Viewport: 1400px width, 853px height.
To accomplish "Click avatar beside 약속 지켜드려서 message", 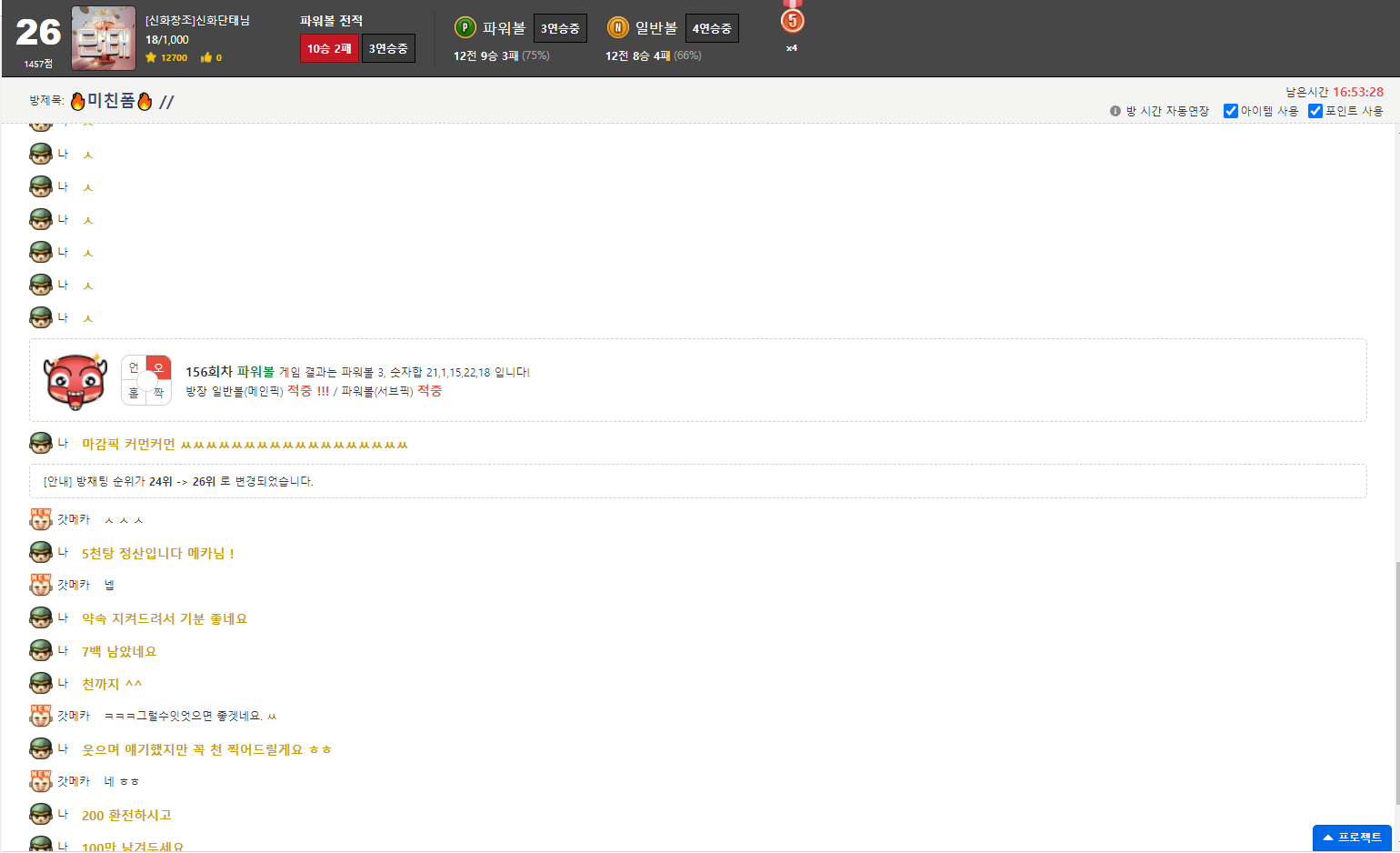I will (x=41, y=617).
